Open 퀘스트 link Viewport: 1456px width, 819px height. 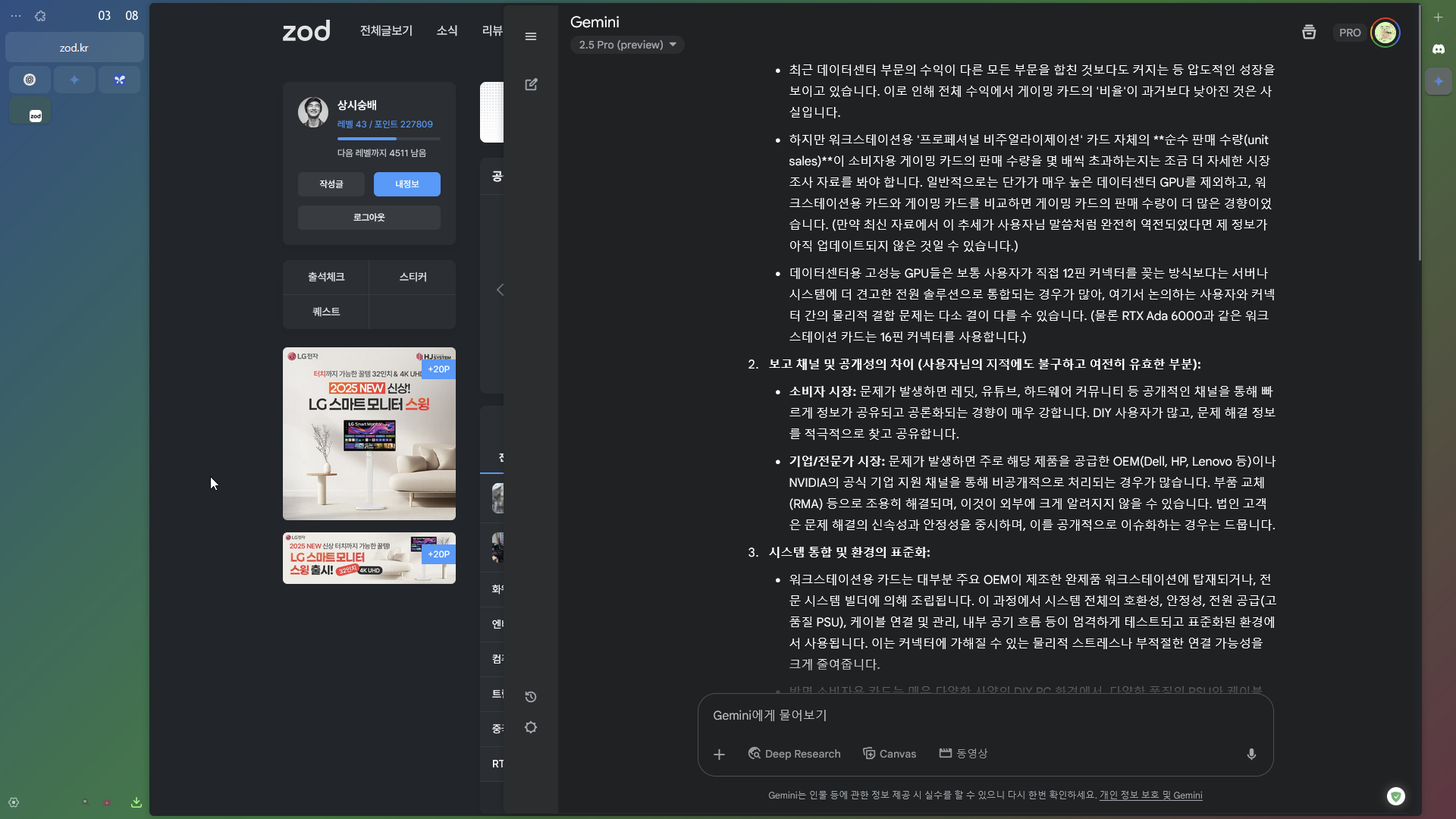(x=326, y=312)
